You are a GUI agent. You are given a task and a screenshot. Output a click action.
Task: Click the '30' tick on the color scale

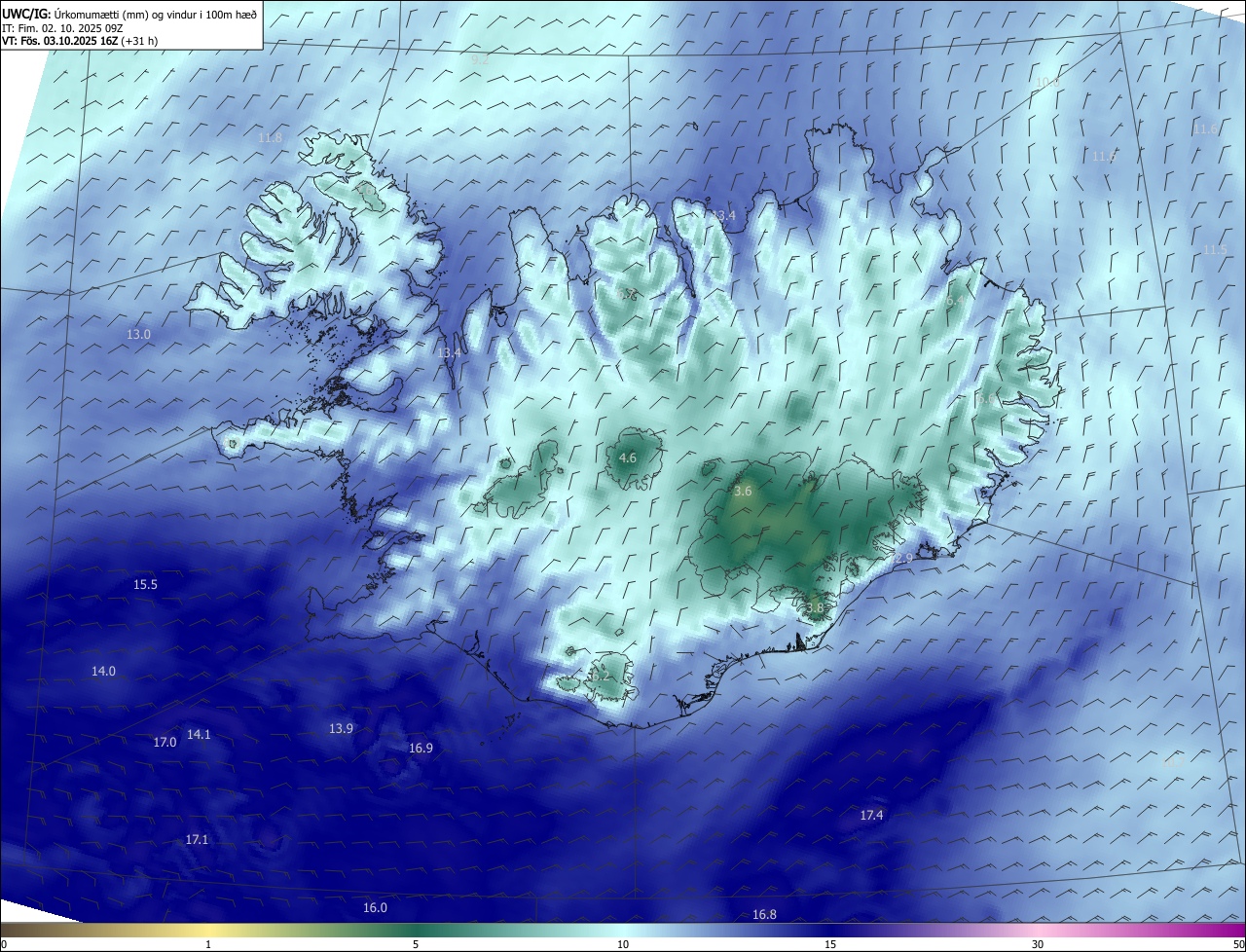[1038, 945]
